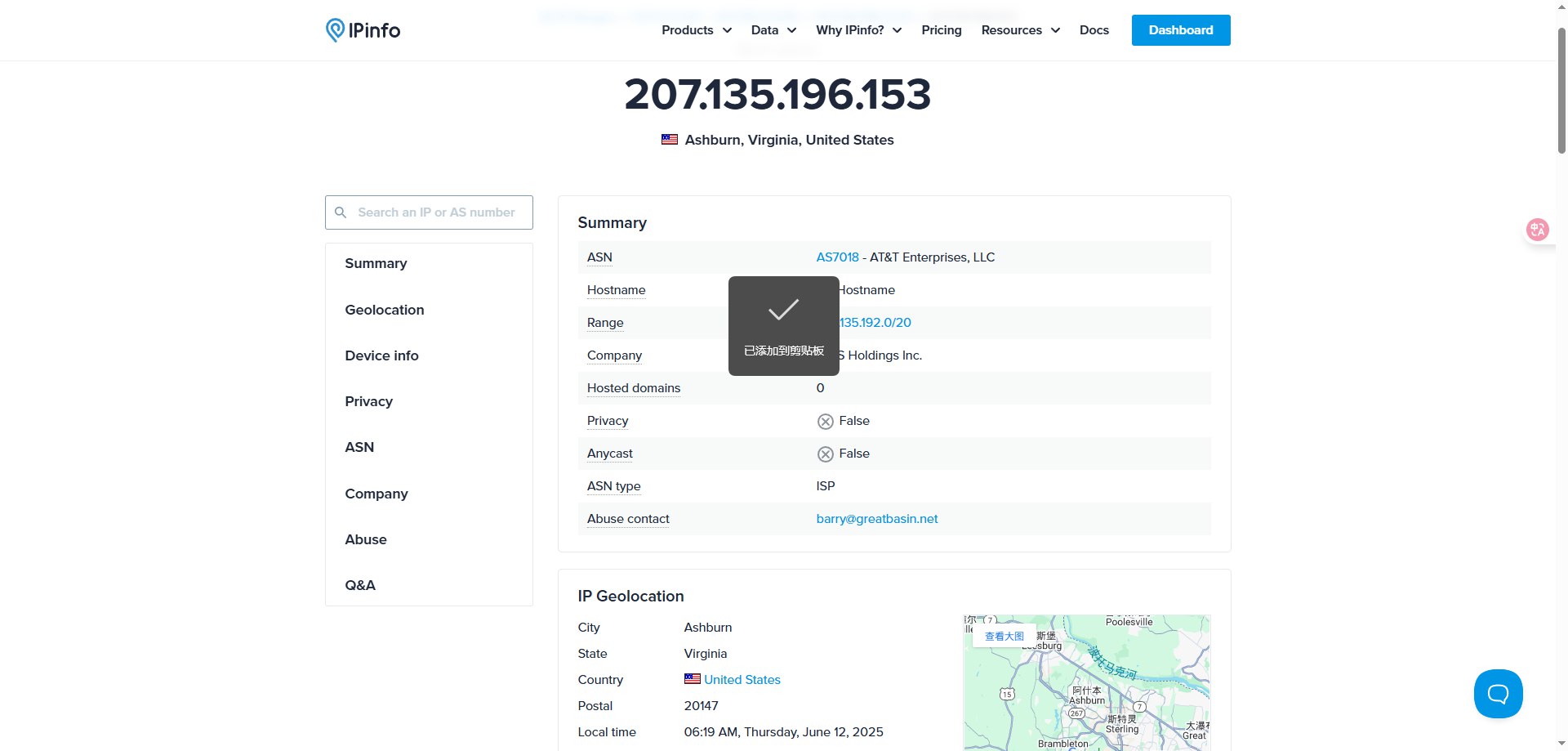
Task: Click the Ashburn city value
Action: [708, 628]
